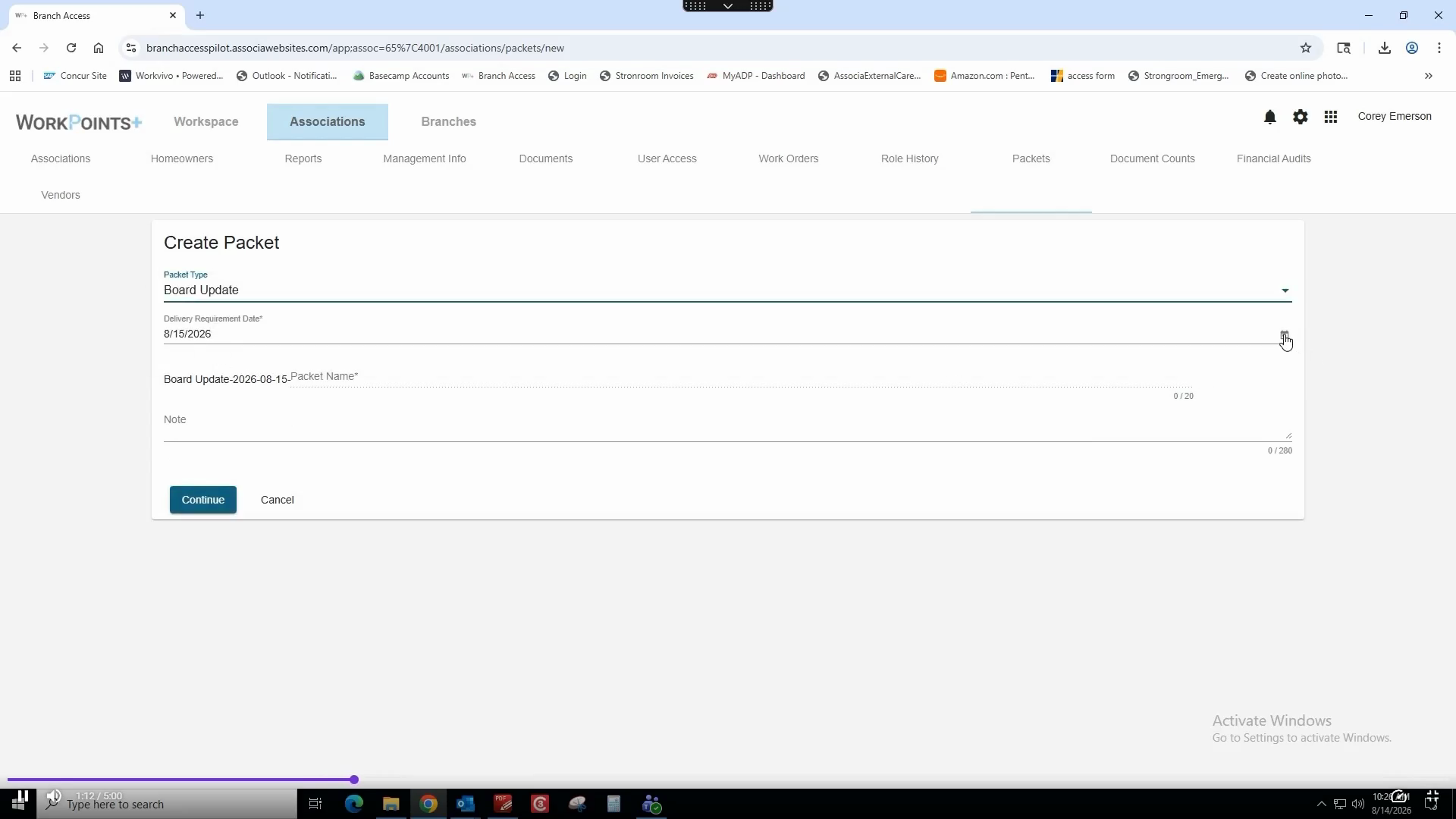Click the browser address bar URL
The width and height of the screenshot is (1456, 819).
click(x=355, y=48)
